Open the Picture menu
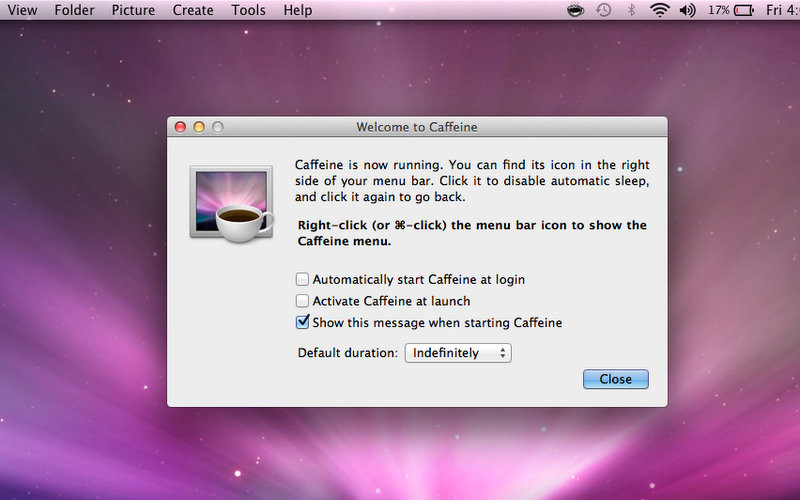This screenshot has height=500, width=800. (133, 10)
